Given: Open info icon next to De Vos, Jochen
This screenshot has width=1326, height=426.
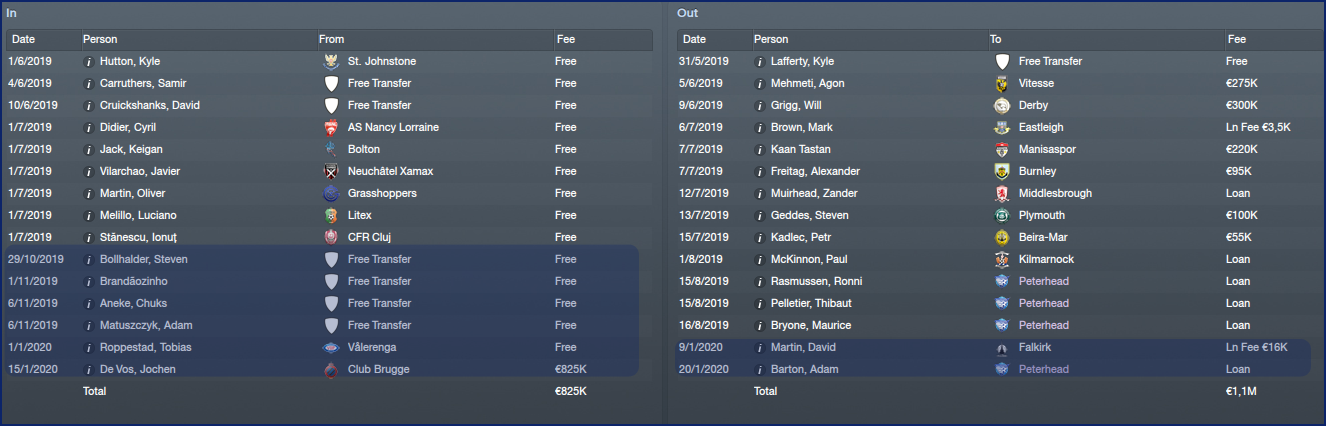Looking at the screenshot, I should tap(89, 369).
